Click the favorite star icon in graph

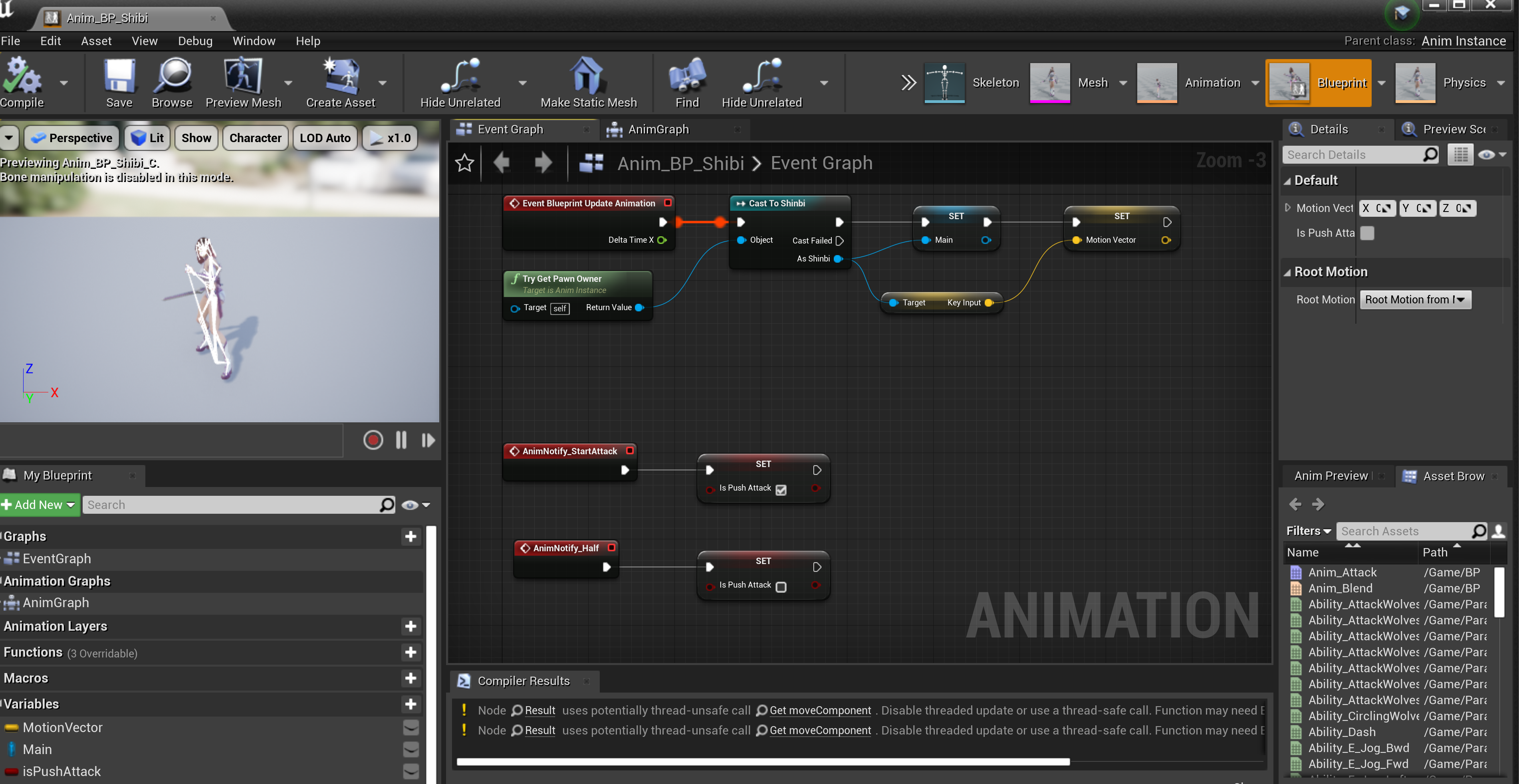(x=465, y=163)
